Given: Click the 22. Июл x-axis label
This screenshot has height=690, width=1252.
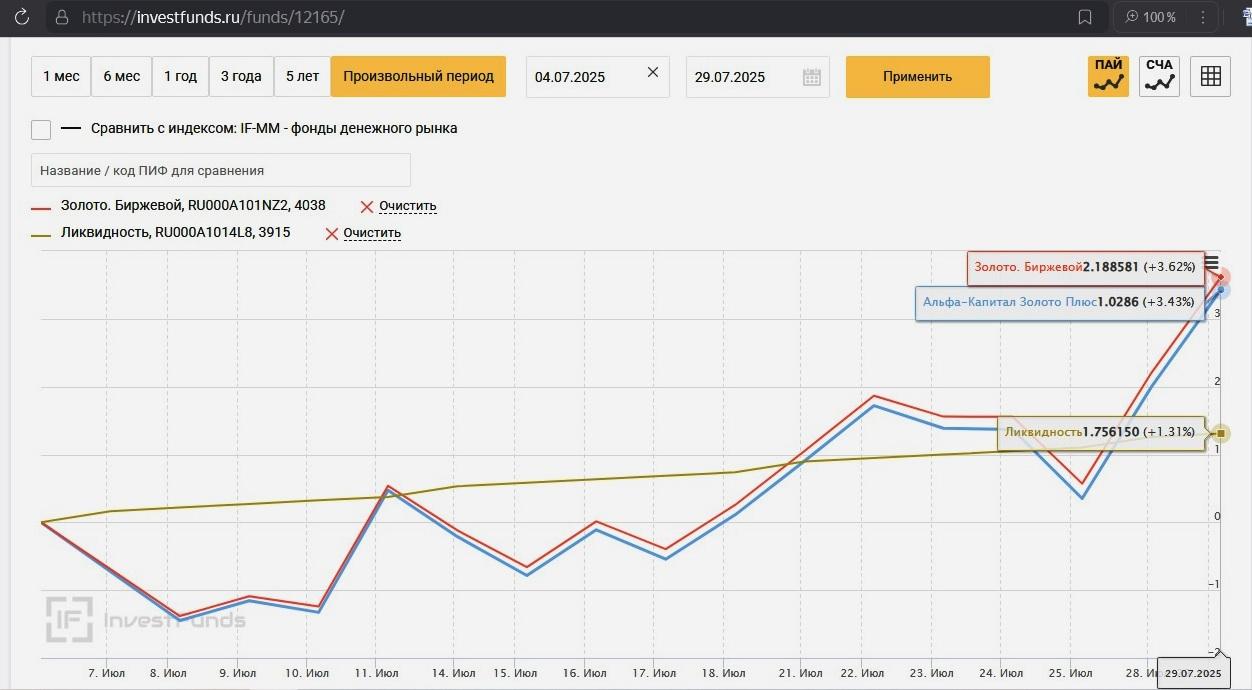Looking at the screenshot, I should 861,673.
